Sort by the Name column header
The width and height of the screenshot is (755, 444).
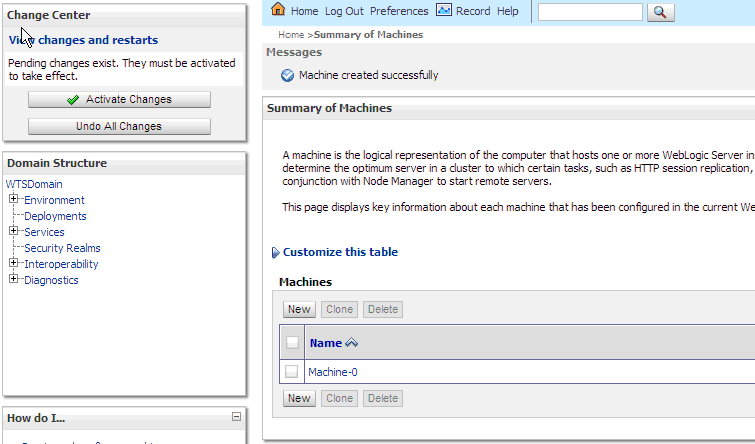(325, 343)
